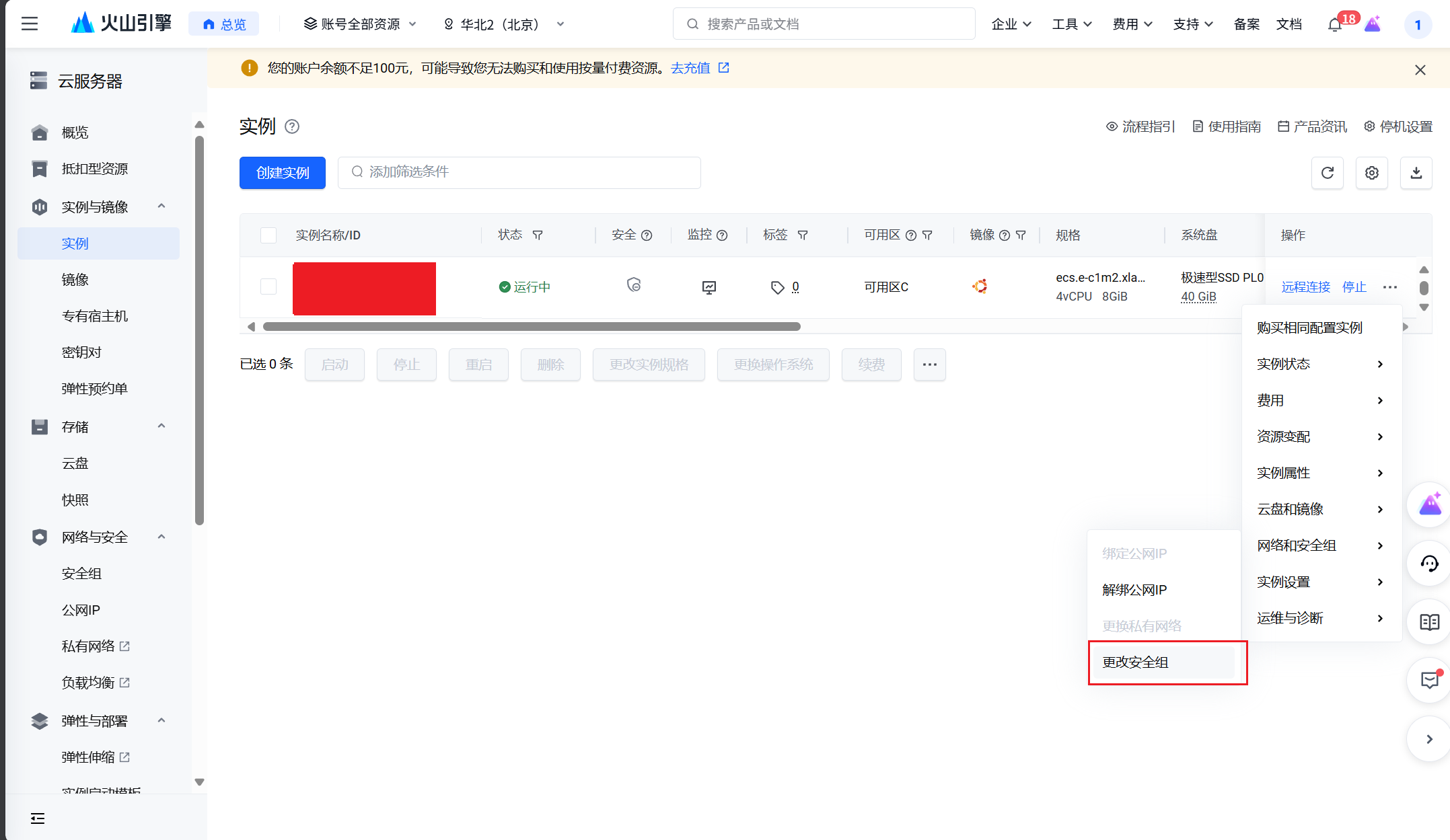Toggle the select-all header checkbox
The image size is (1450, 840).
(x=268, y=235)
